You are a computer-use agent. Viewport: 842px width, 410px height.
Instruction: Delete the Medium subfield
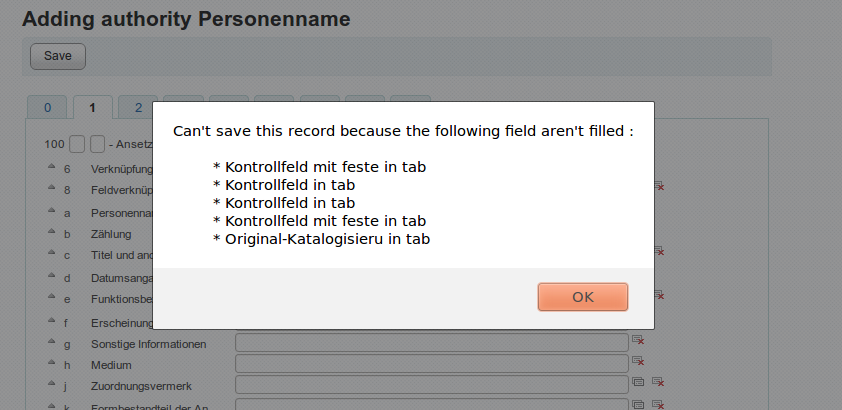click(638, 363)
